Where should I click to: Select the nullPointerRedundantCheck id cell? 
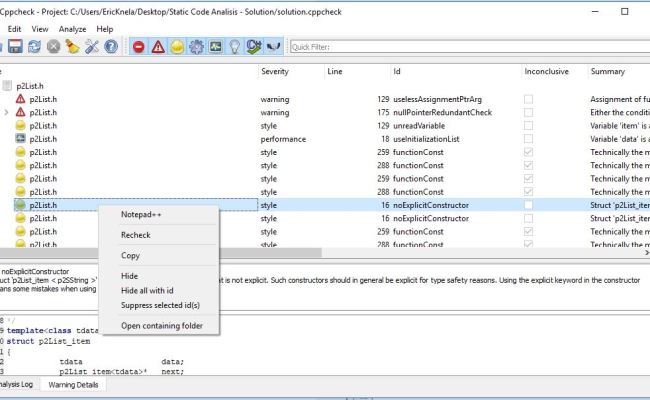pos(442,112)
